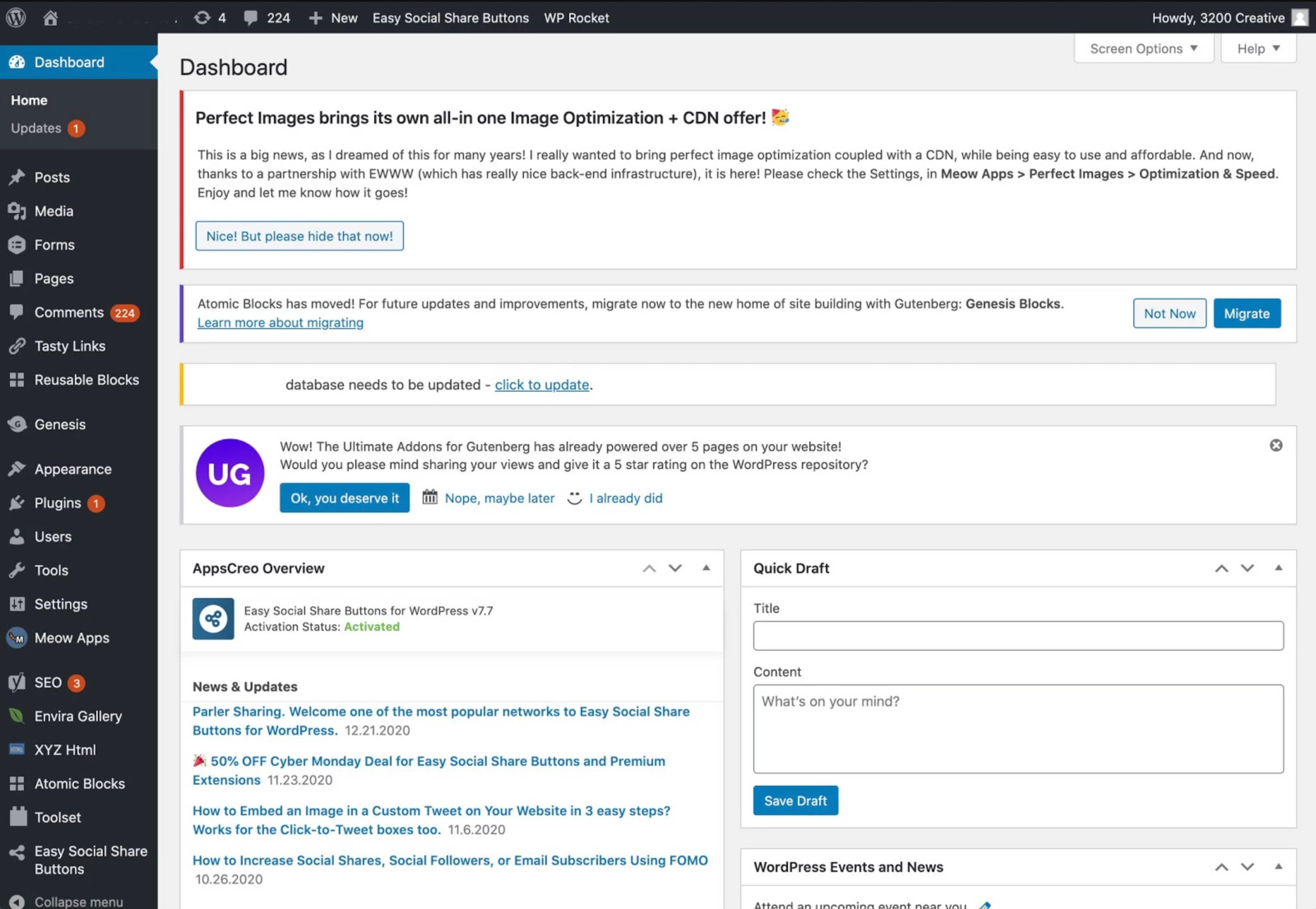Follow the click to update link
This screenshot has width=1316, height=909.
[x=541, y=384]
